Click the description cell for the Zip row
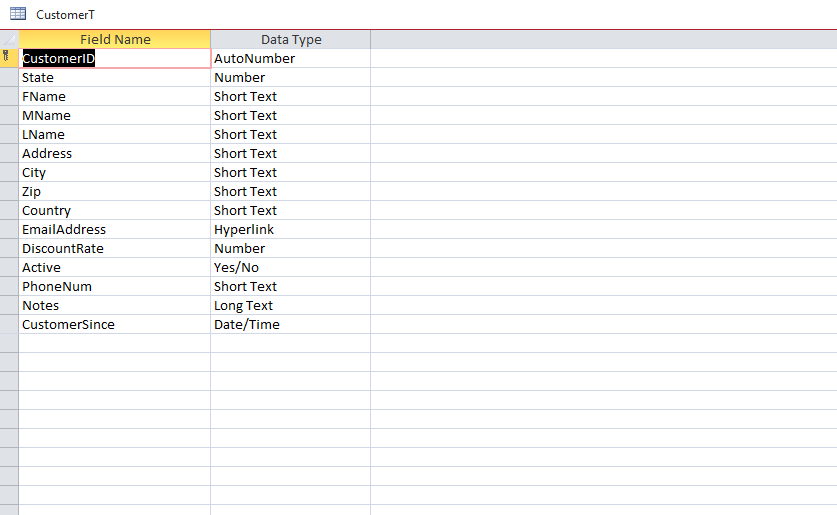 coord(604,192)
